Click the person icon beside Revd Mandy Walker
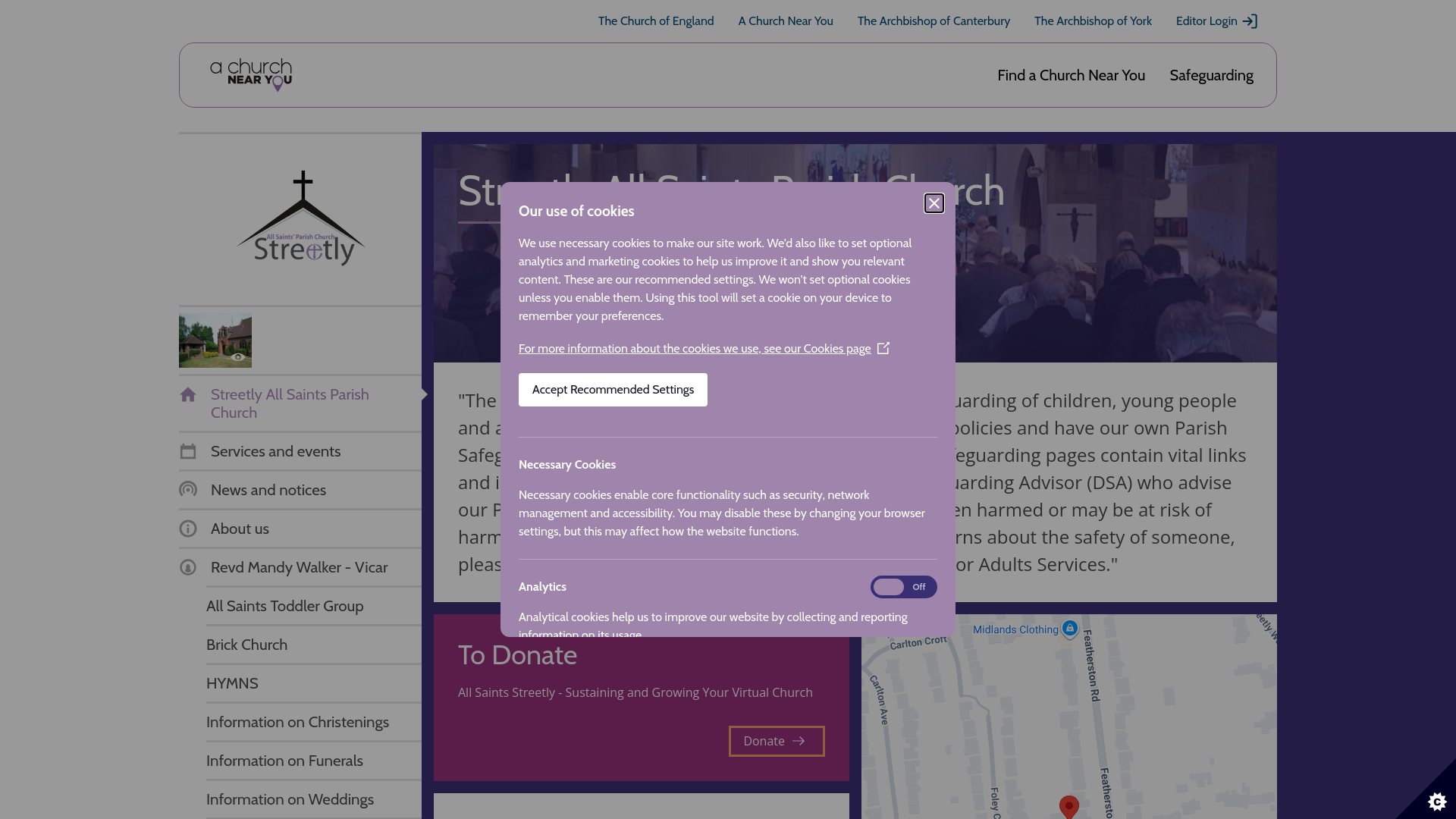Image resolution: width=1456 pixels, height=819 pixels. (x=188, y=567)
